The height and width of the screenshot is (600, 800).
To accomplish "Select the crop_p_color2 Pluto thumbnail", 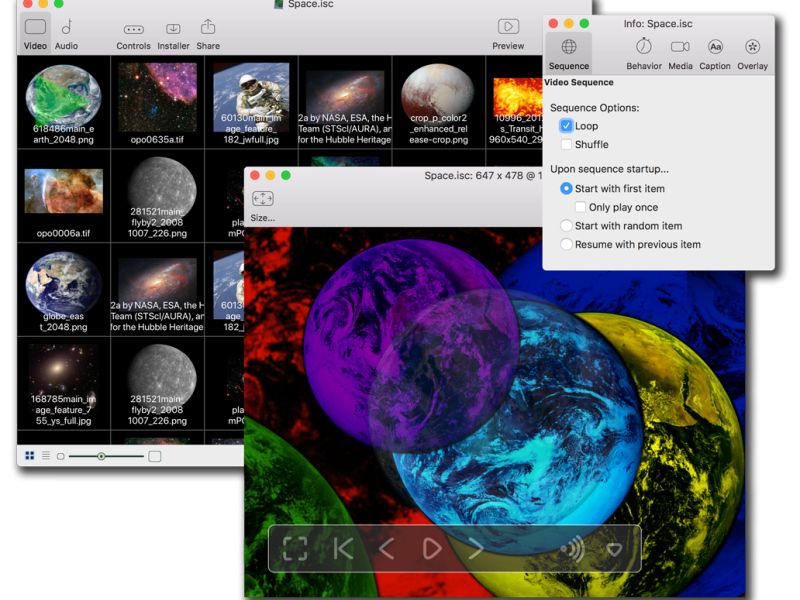I will tap(438, 102).
